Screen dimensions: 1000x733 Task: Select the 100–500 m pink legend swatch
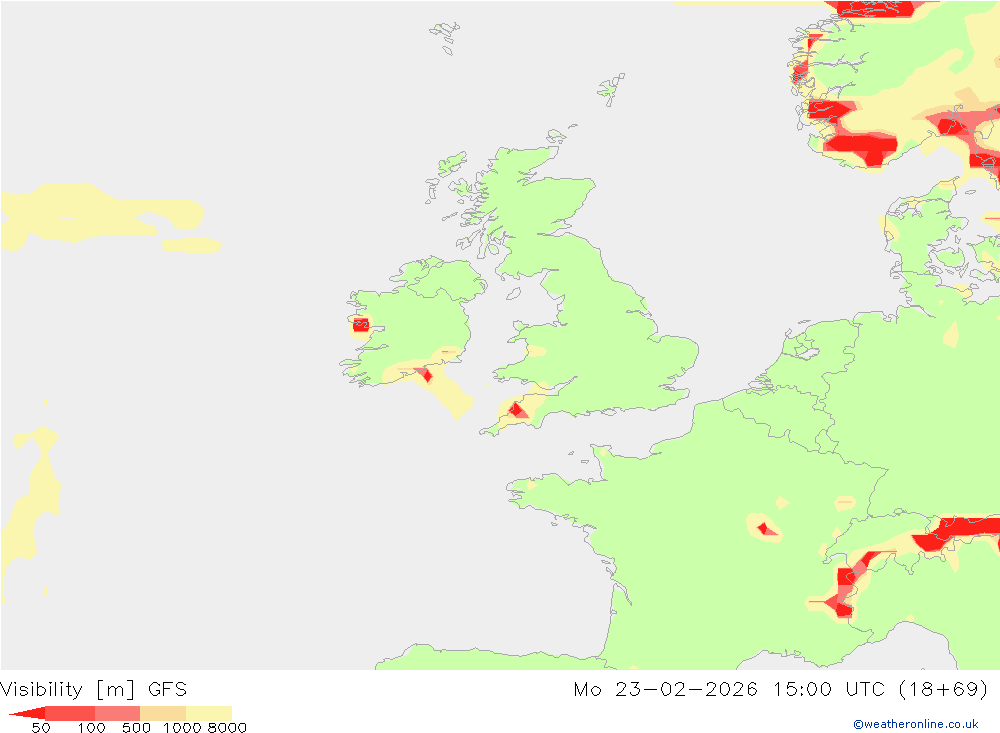tap(117, 713)
